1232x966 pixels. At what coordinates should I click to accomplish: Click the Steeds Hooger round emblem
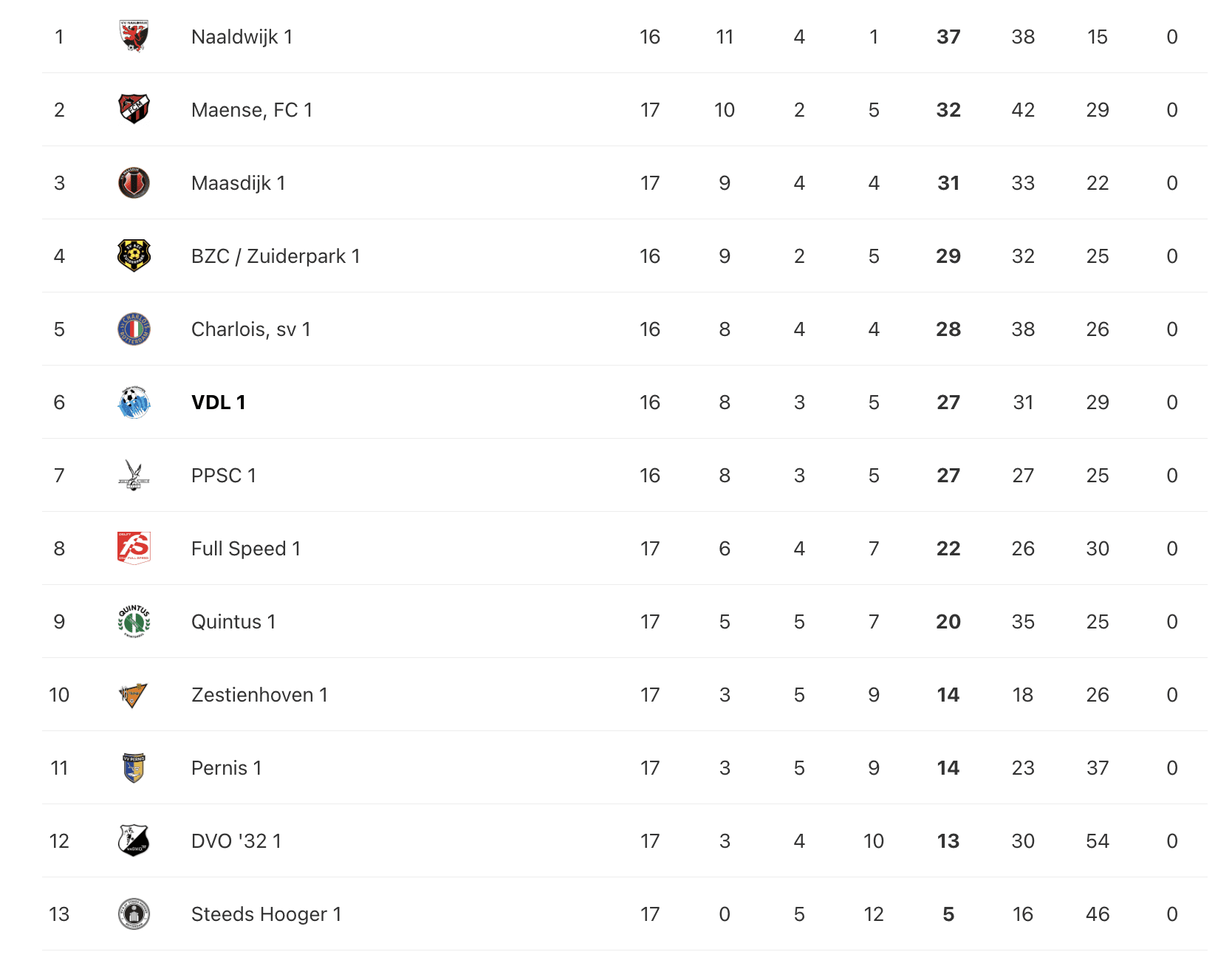[x=134, y=914]
